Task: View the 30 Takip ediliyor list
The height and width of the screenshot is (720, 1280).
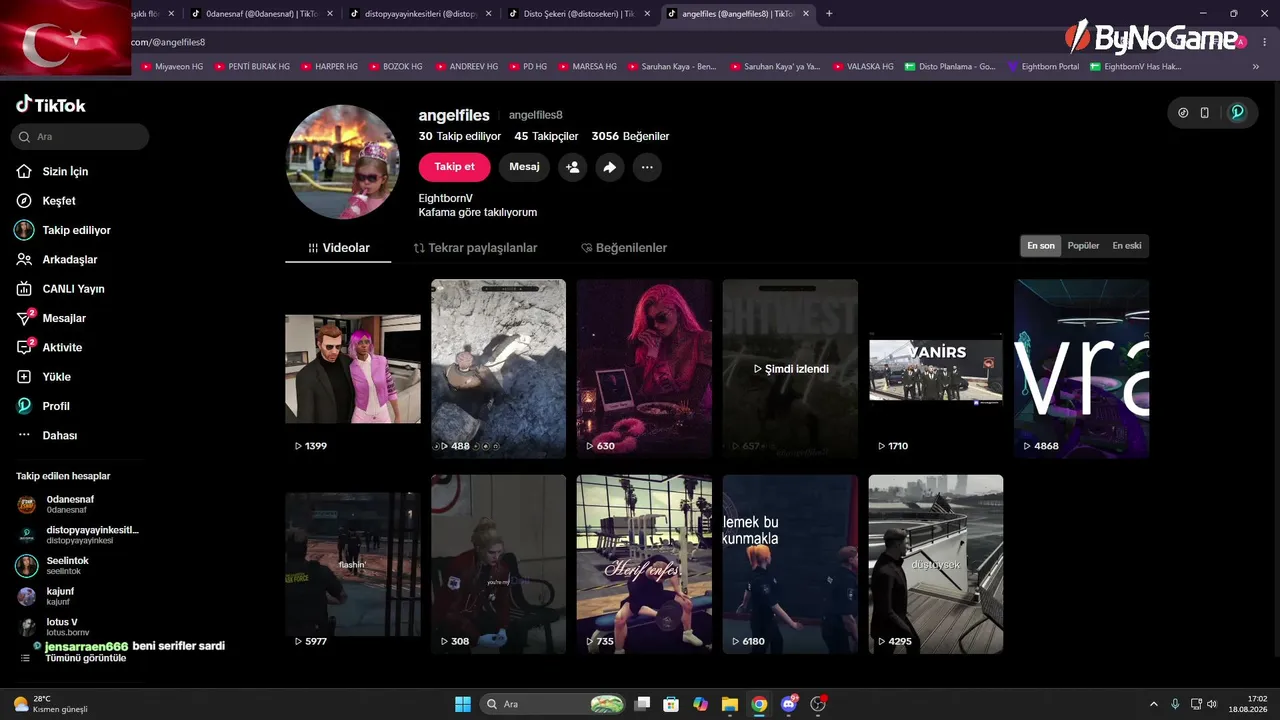Action: pyautogui.click(x=460, y=136)
